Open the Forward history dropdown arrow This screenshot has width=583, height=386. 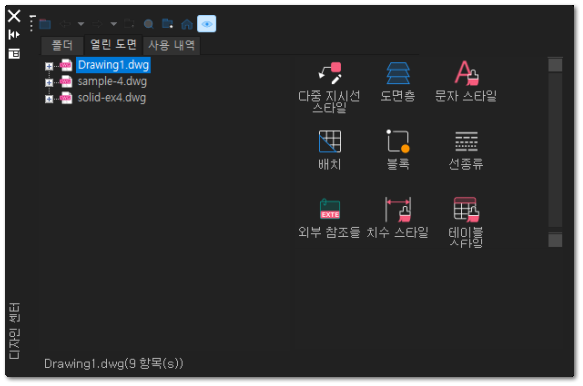113,24
